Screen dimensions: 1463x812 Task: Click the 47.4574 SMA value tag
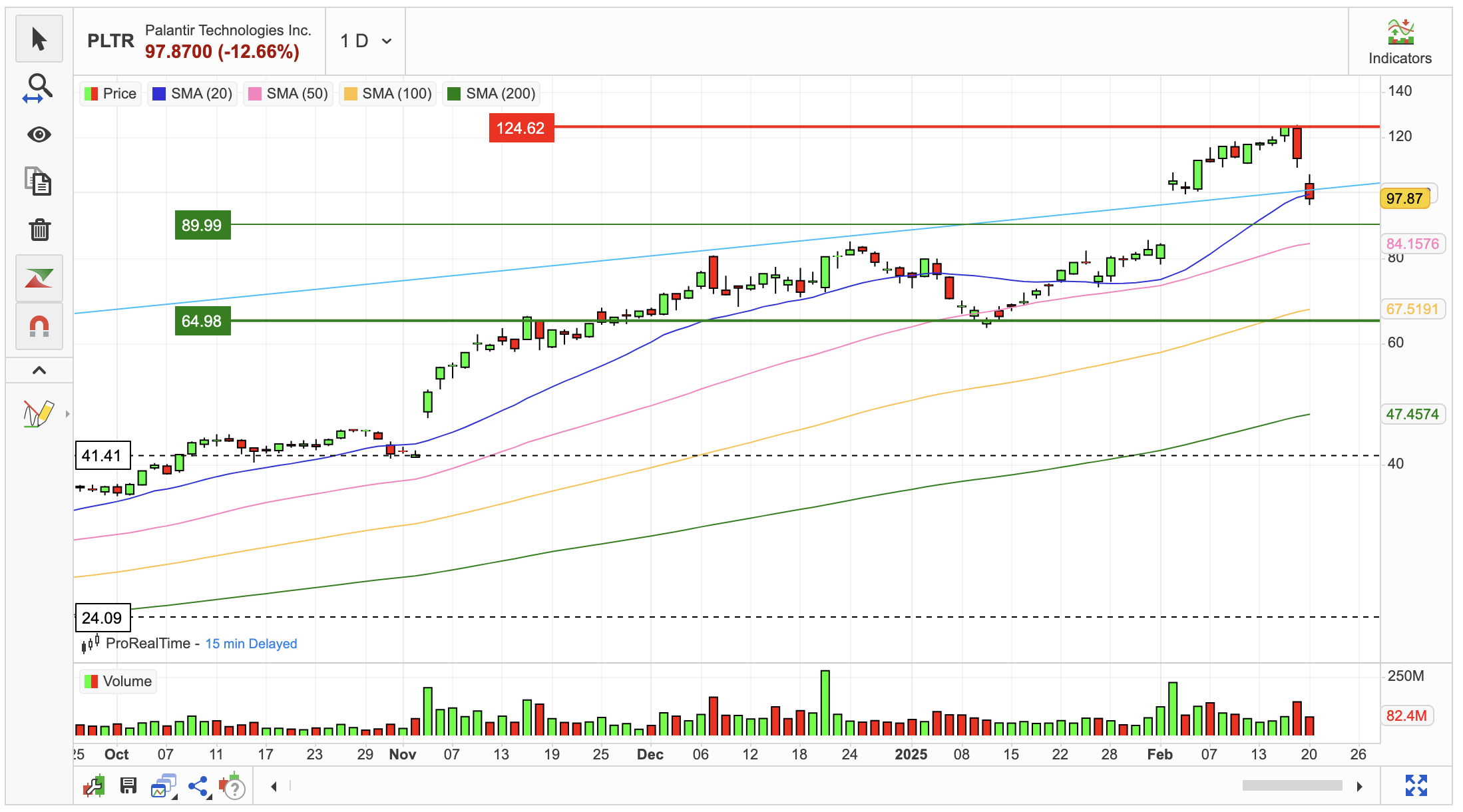click(1412, 414)
